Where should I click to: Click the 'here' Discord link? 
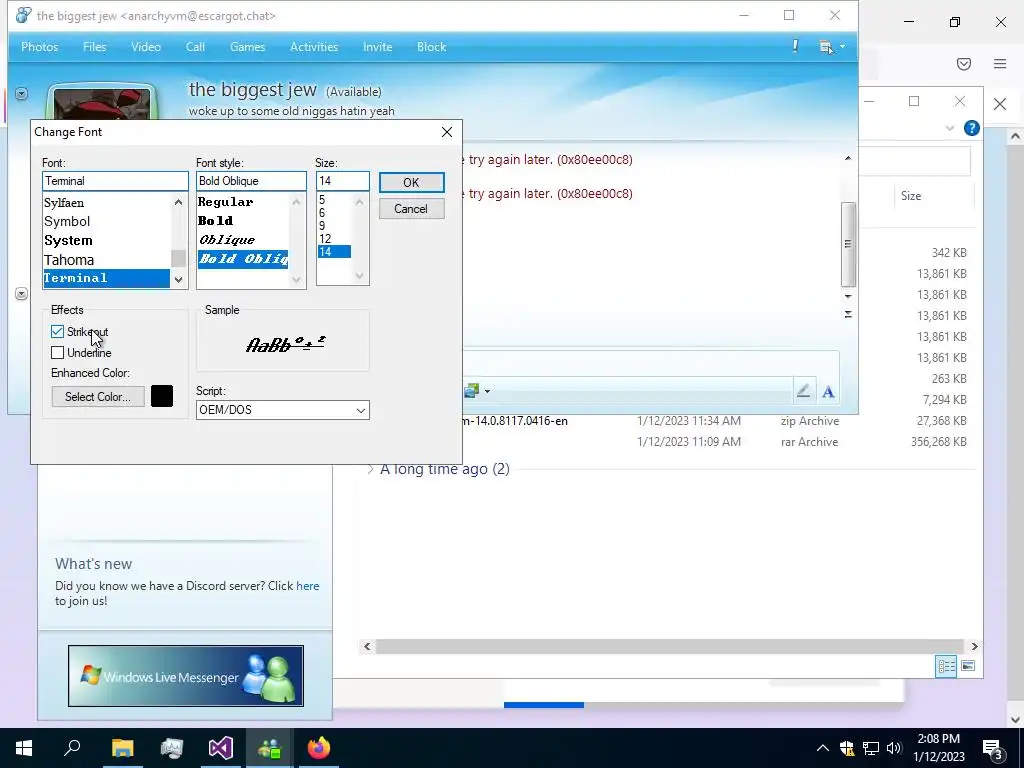click(x=308, y=586)
